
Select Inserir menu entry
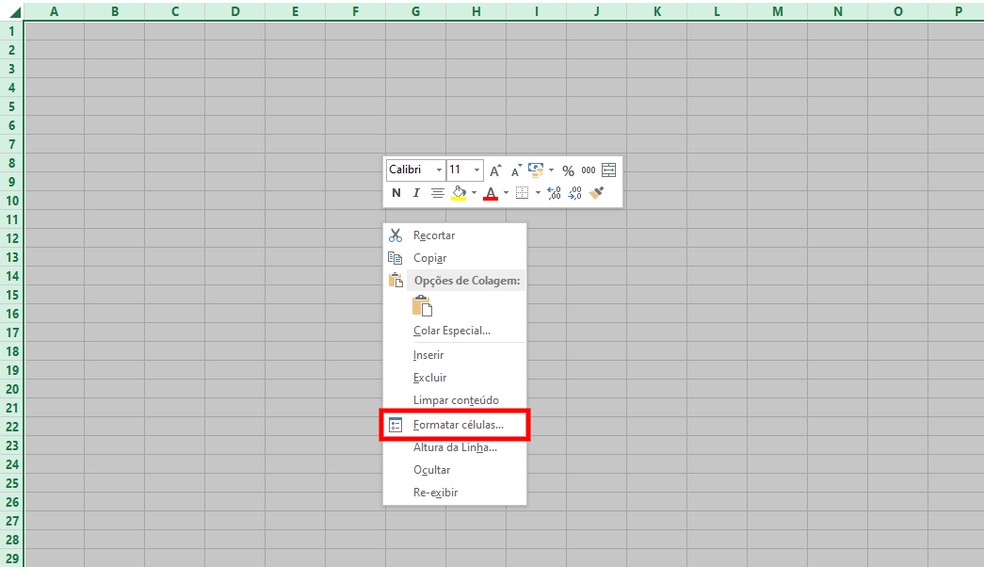coord(455,355)
